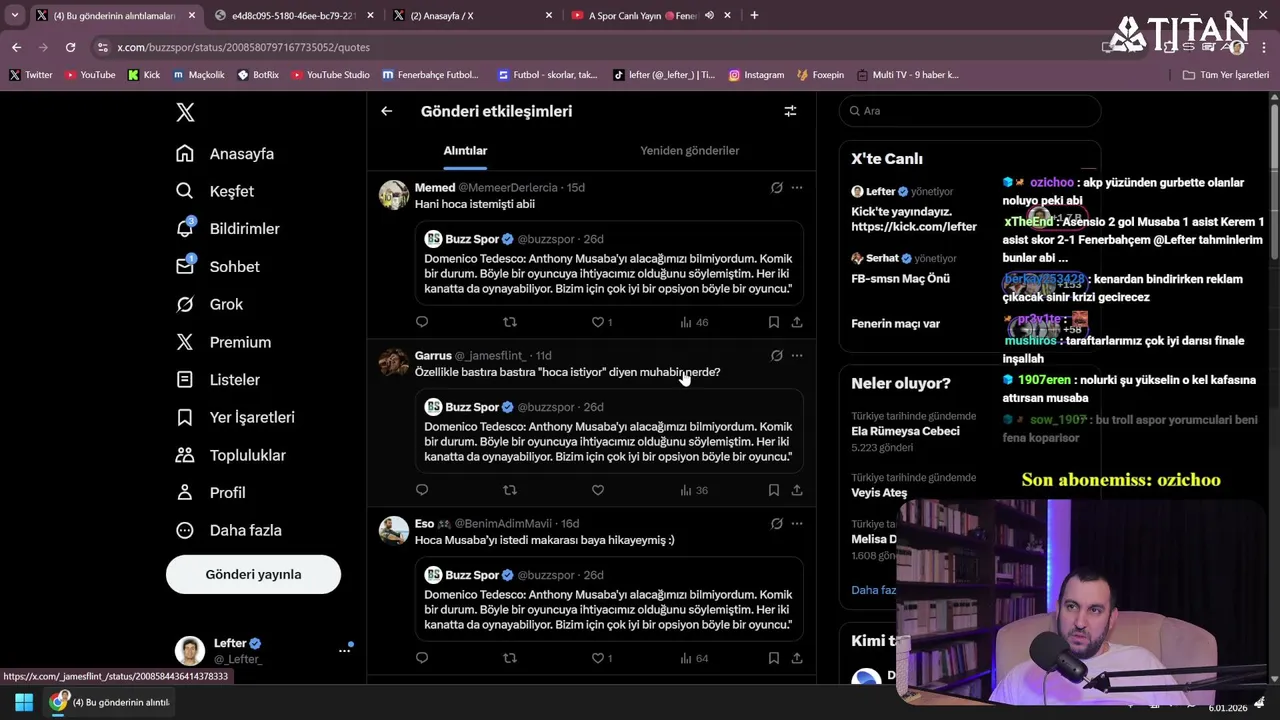Image resolution: width=1280 pixels, height=720 pixels.
Task: Open Kick bookmark
Action: [x=144, y=75]
